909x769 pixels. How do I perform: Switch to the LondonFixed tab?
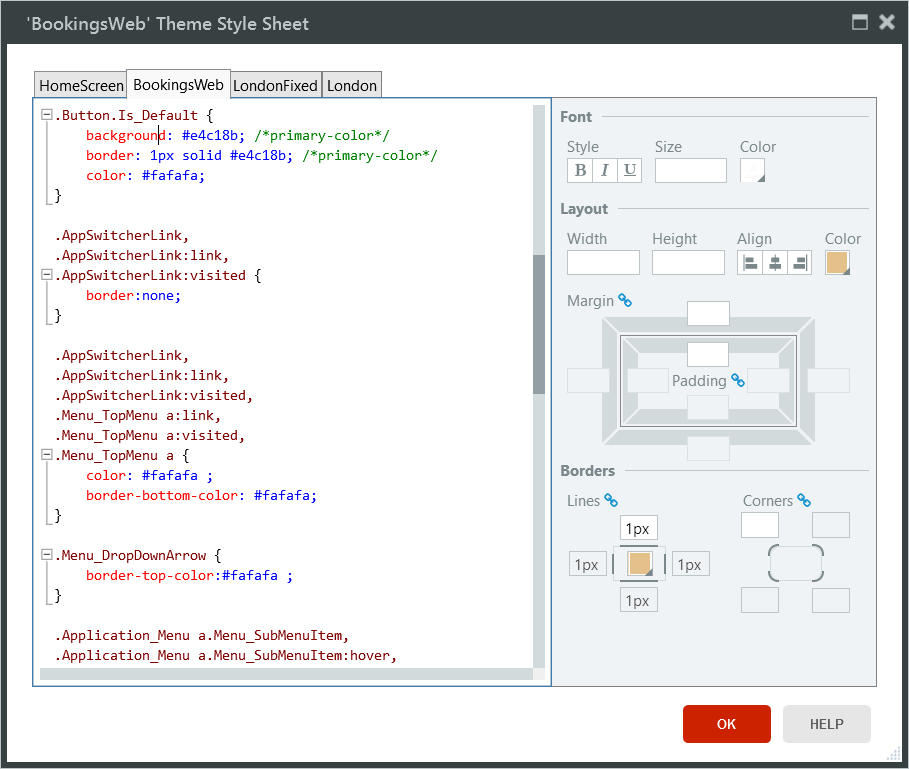tap(275, 85)
